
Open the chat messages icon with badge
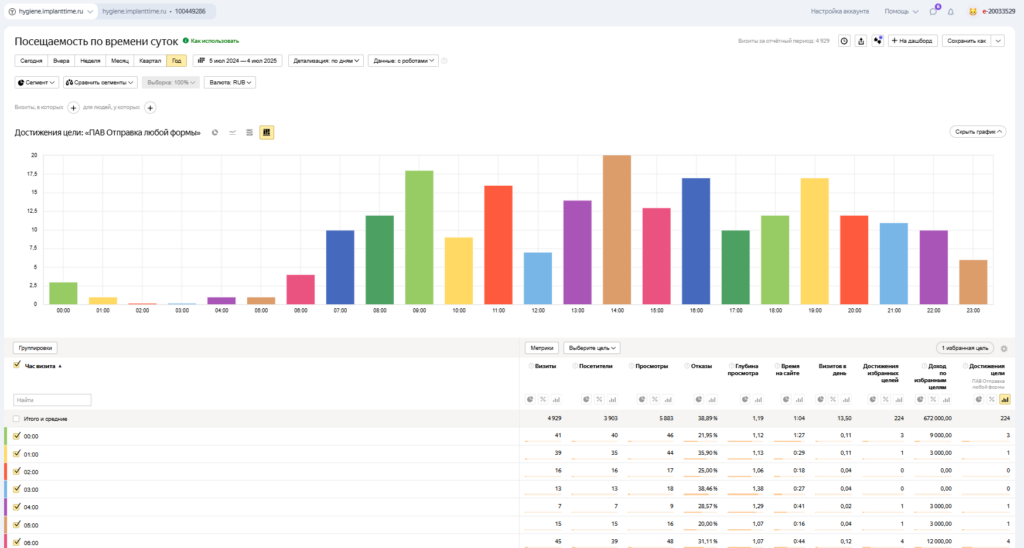933,12
